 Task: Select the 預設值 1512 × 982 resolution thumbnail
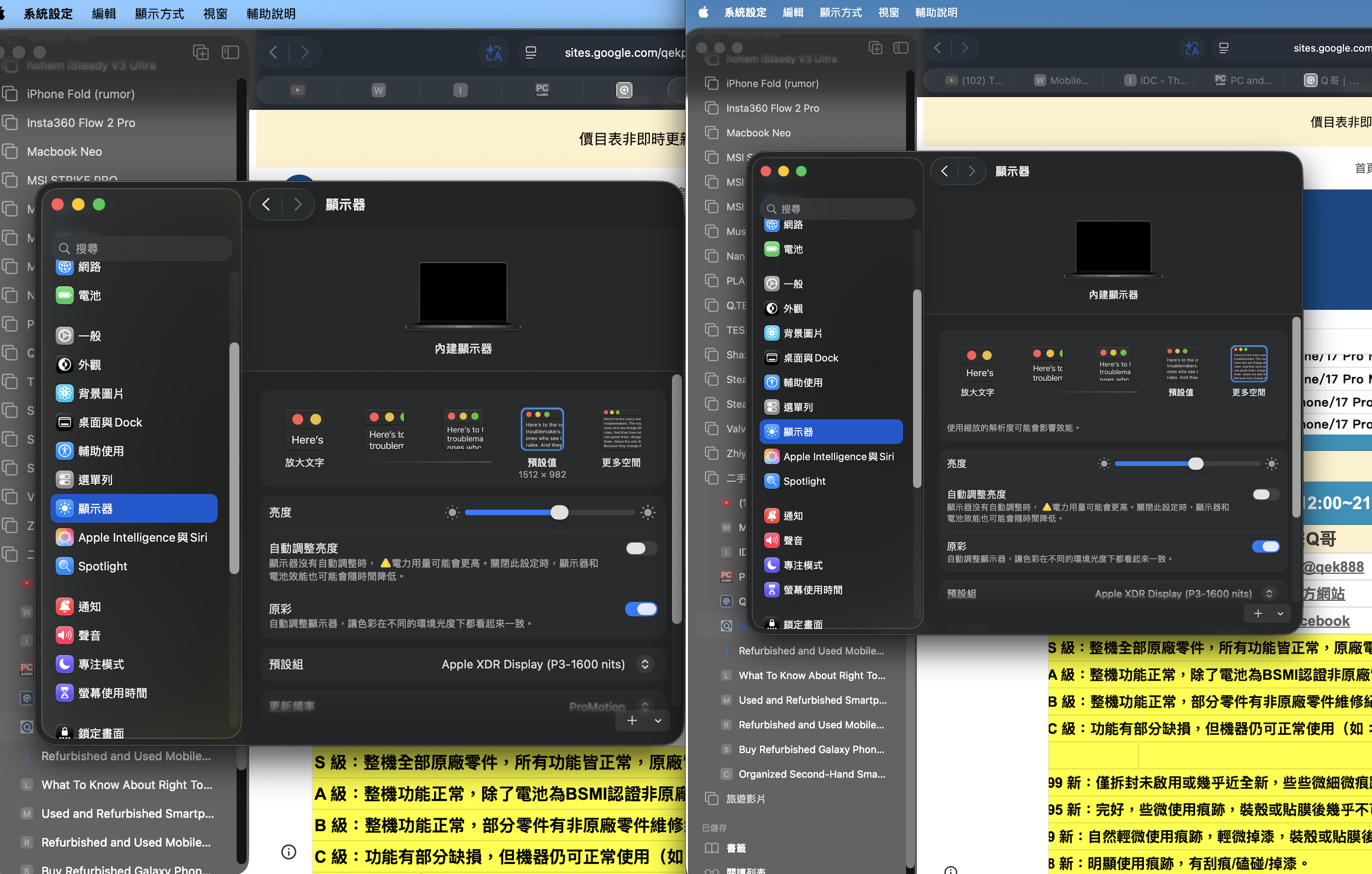[542, 430]
